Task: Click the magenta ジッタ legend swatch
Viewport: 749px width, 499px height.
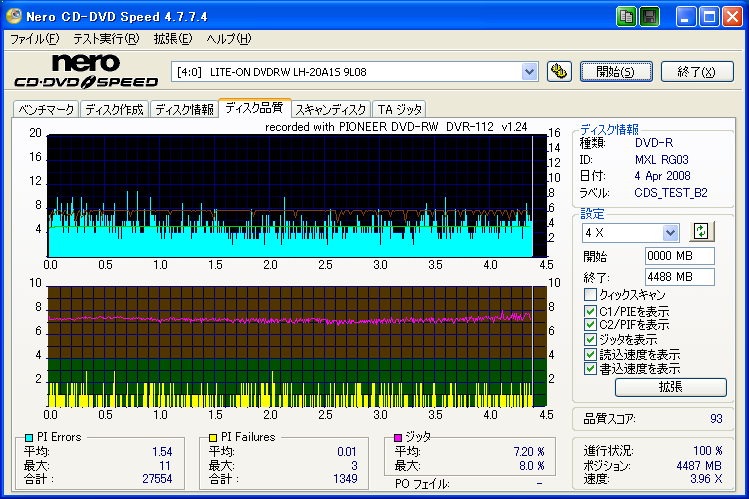Action: (x=397, y=437)
